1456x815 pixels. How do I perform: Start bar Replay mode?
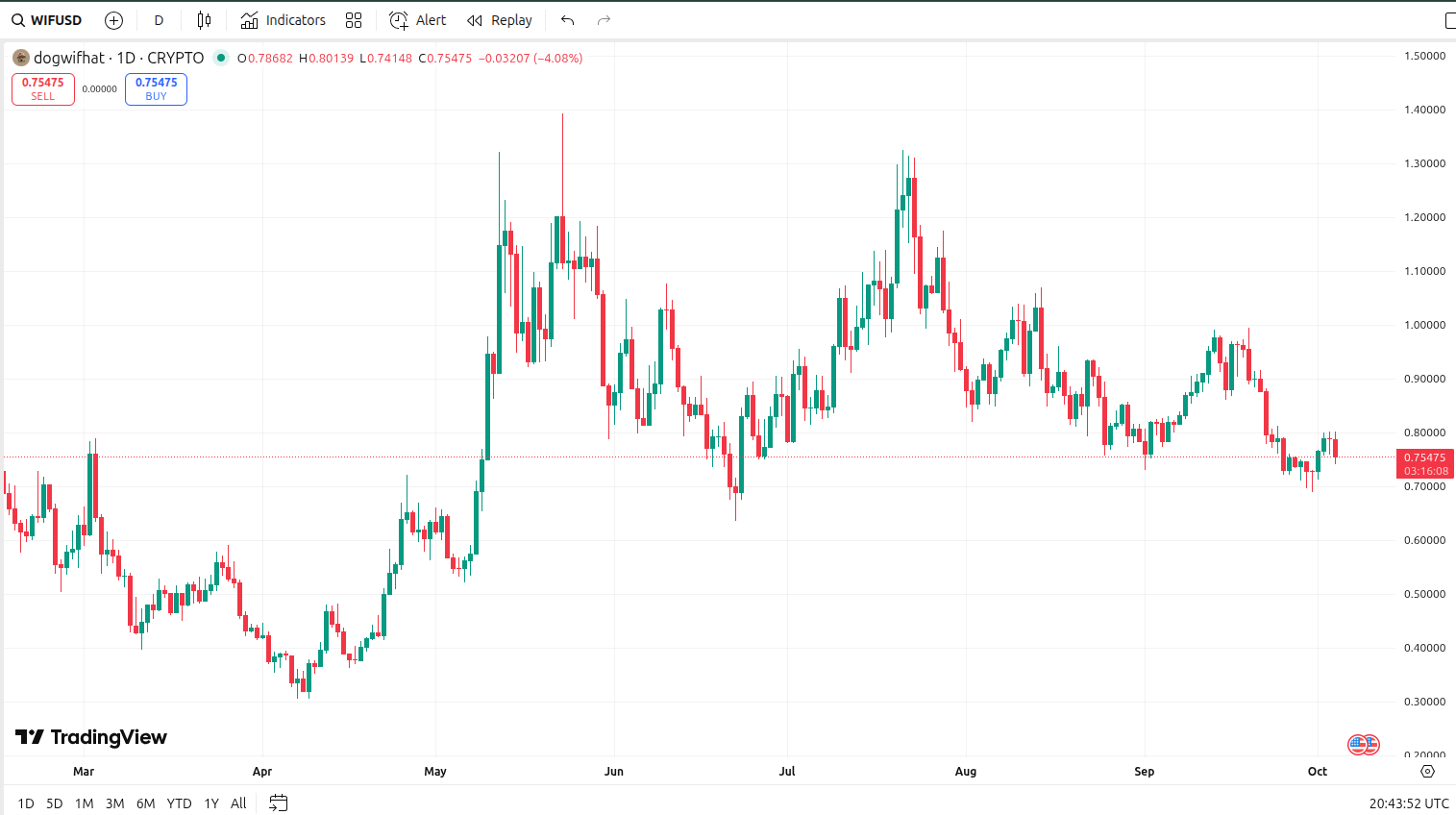click(500, 20)
